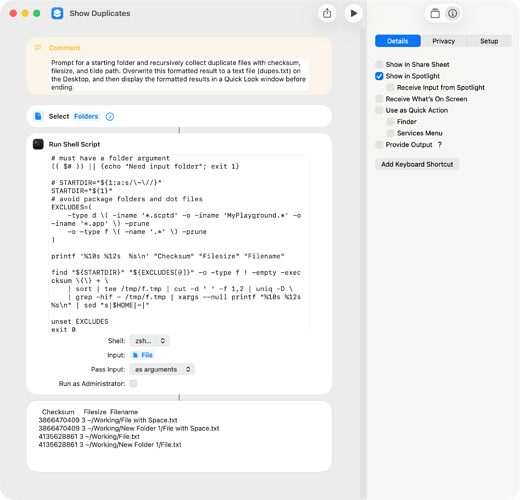Switch to the Setup tab
The image size is (520, 500).
tap(489, 41)
